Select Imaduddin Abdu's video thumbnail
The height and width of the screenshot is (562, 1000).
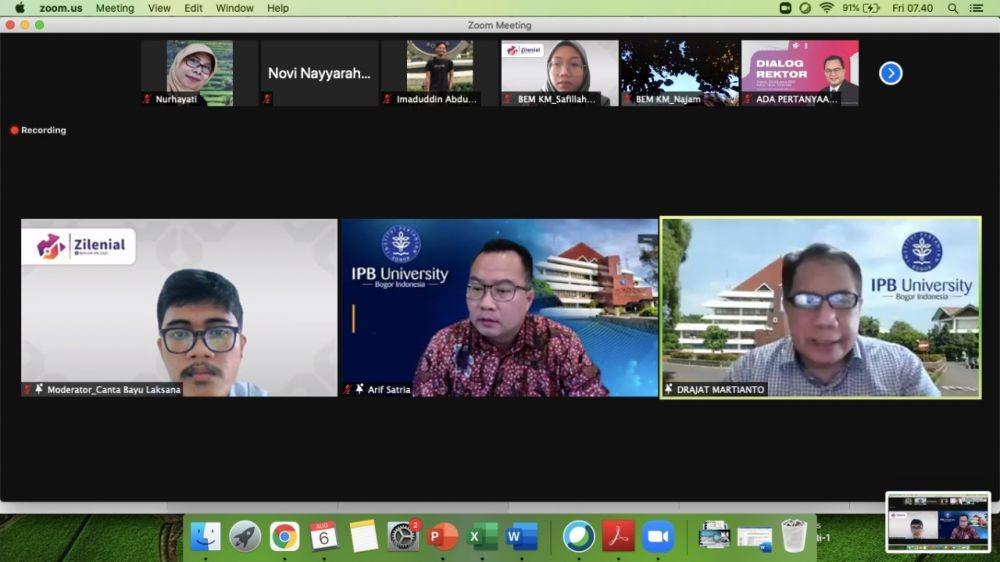click(439, 73)
